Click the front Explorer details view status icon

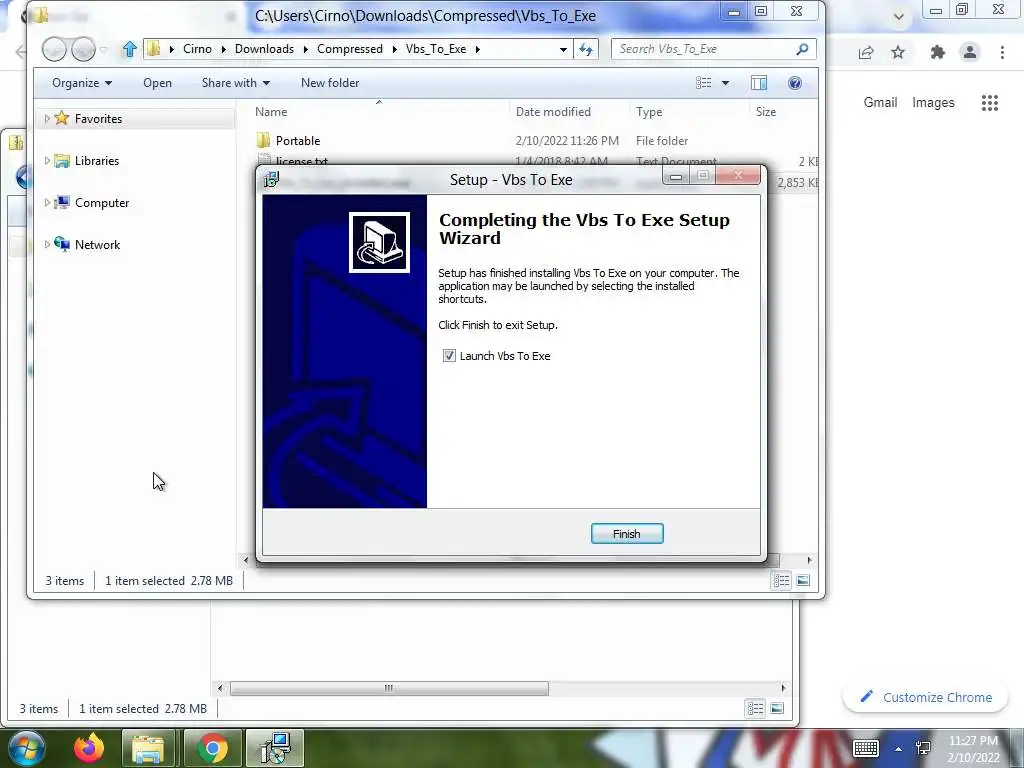(781, 581)
